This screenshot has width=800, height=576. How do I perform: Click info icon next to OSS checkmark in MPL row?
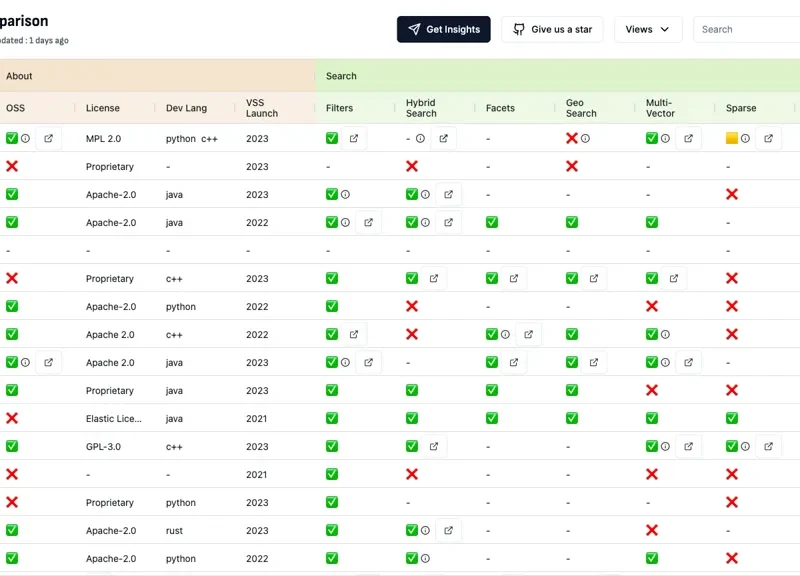(x=24, y=138)
